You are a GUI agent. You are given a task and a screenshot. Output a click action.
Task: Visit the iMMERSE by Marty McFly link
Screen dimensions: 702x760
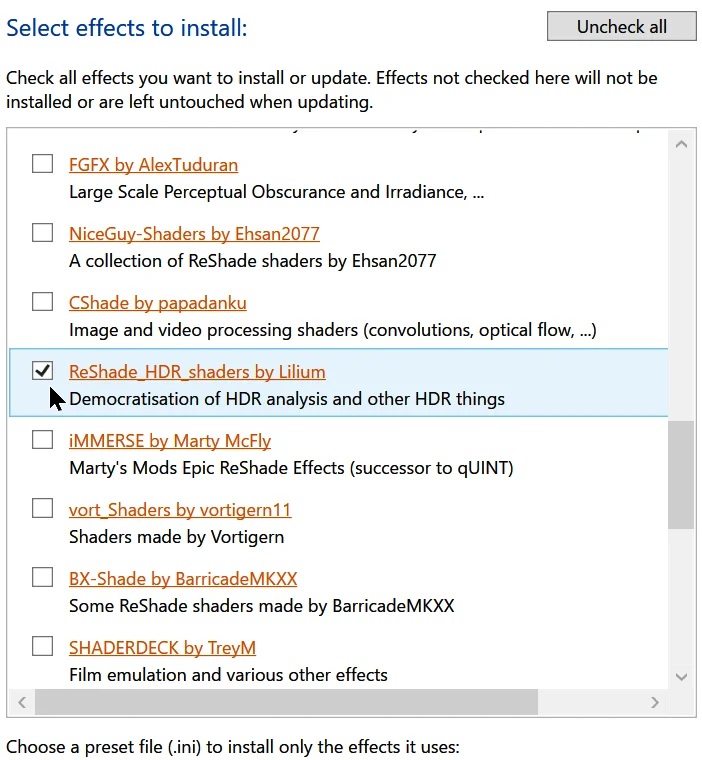click(x=170, y=441)
